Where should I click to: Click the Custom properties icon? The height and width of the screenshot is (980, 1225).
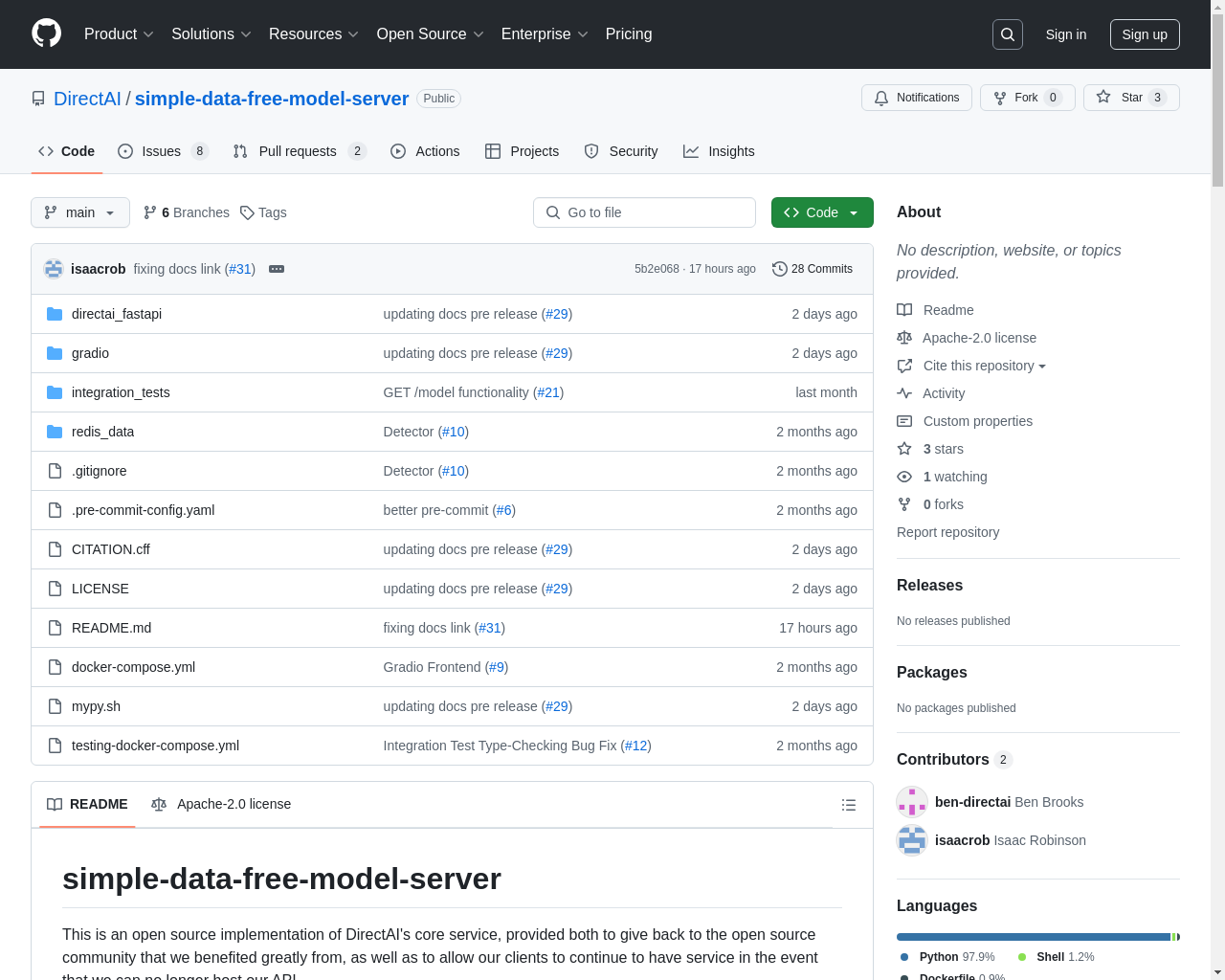904,421
